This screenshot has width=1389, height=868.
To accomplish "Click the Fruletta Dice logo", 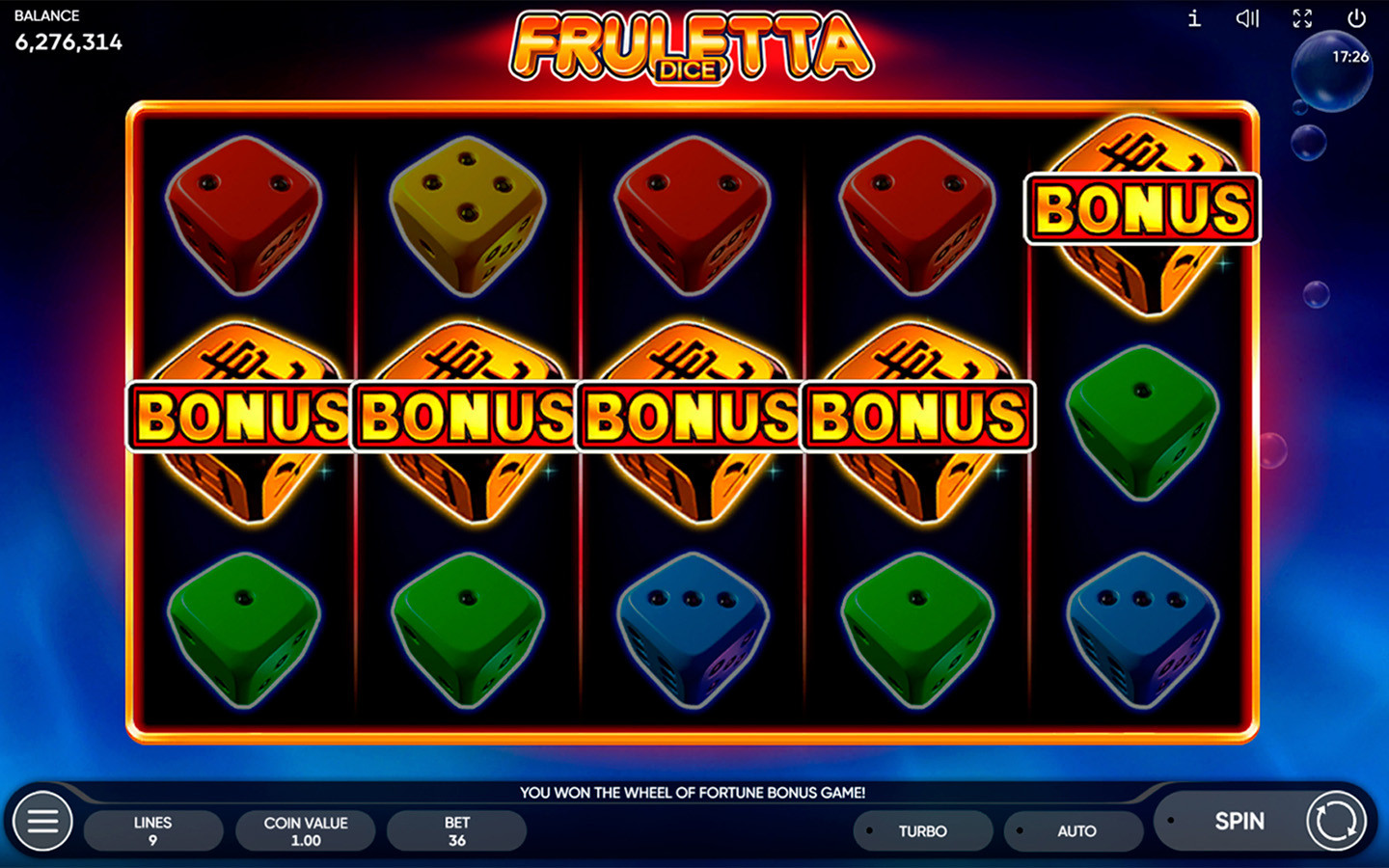I will pos(692,46).
